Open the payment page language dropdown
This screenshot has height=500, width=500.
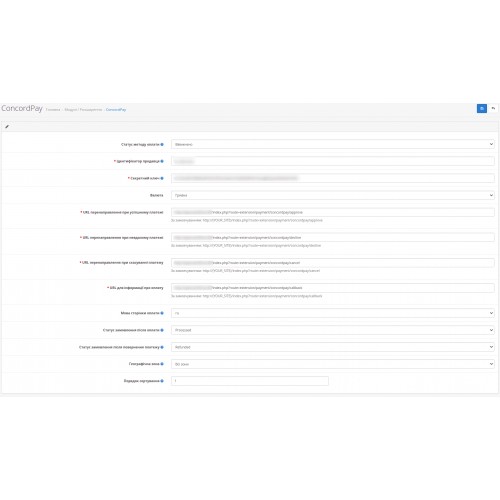pos(333,313)
